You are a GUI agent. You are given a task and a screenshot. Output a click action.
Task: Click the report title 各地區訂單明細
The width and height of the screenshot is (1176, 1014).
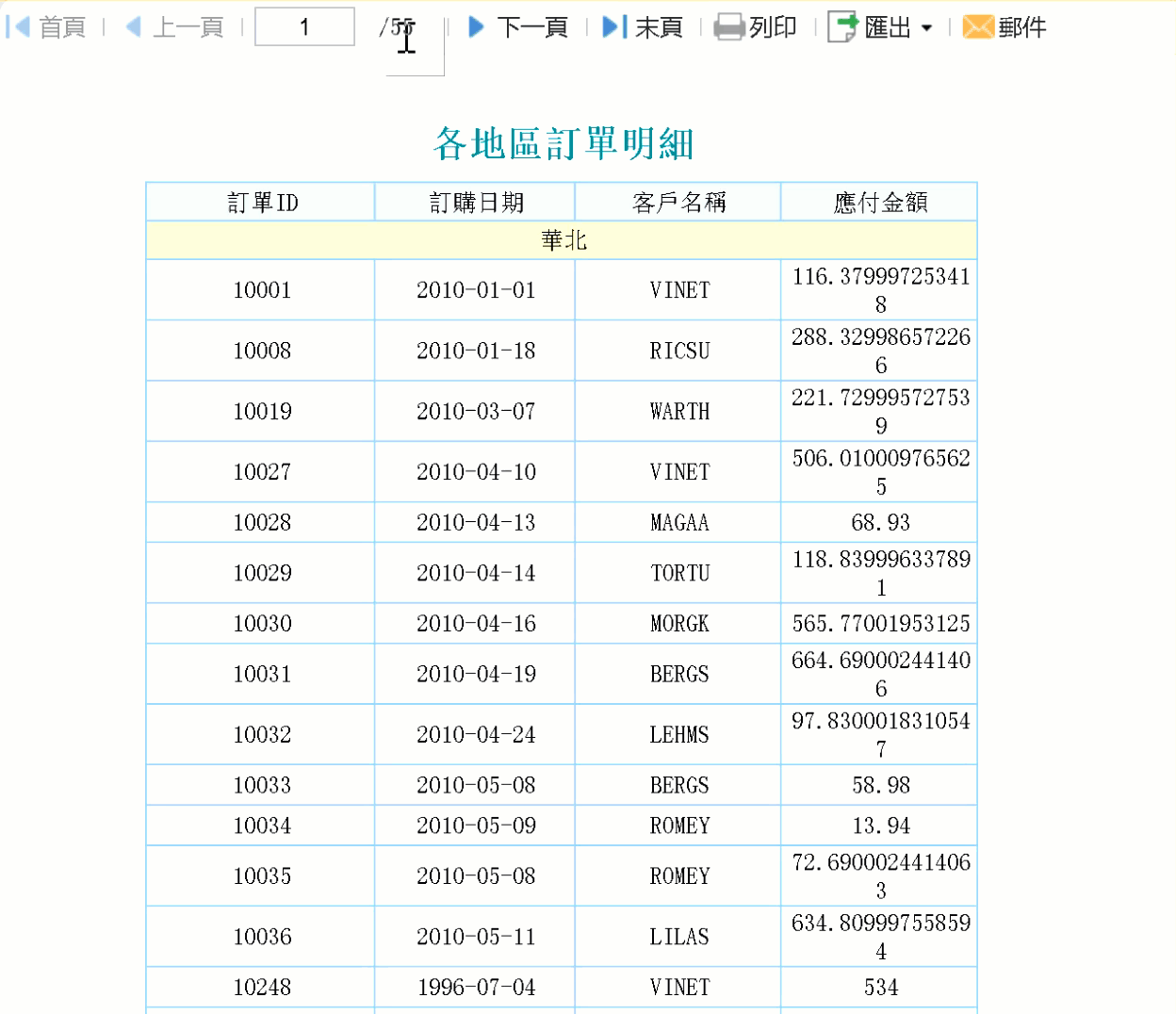563,143
